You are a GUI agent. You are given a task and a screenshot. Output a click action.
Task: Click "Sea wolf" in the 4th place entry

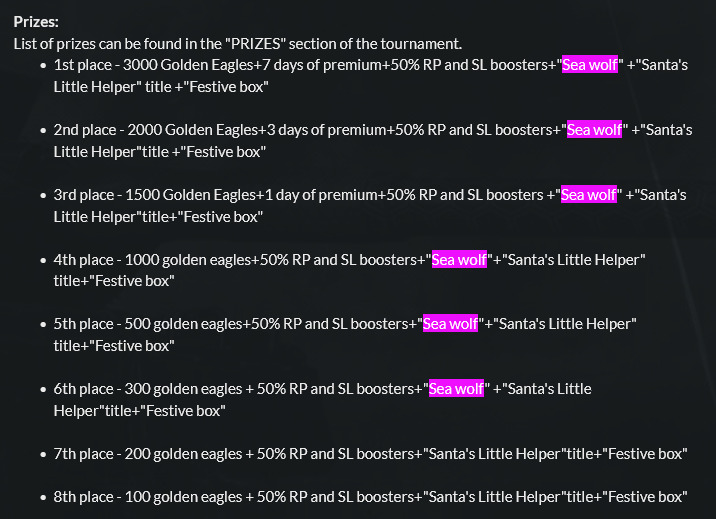[459, 260]
